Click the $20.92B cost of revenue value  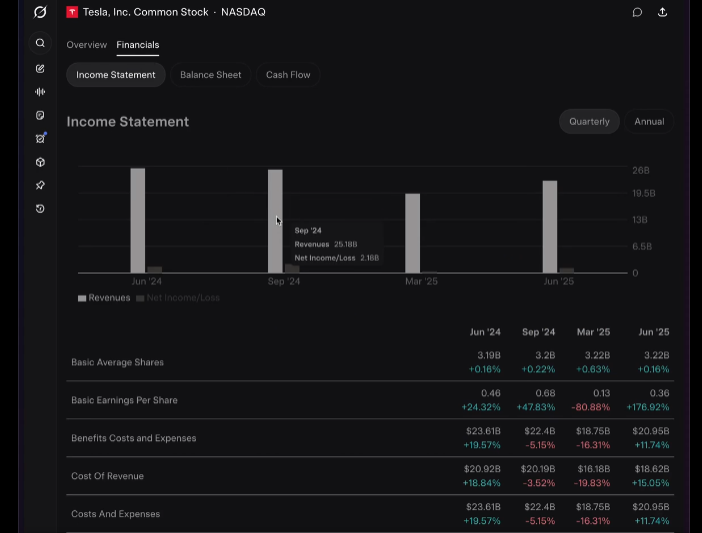(482, 469)
